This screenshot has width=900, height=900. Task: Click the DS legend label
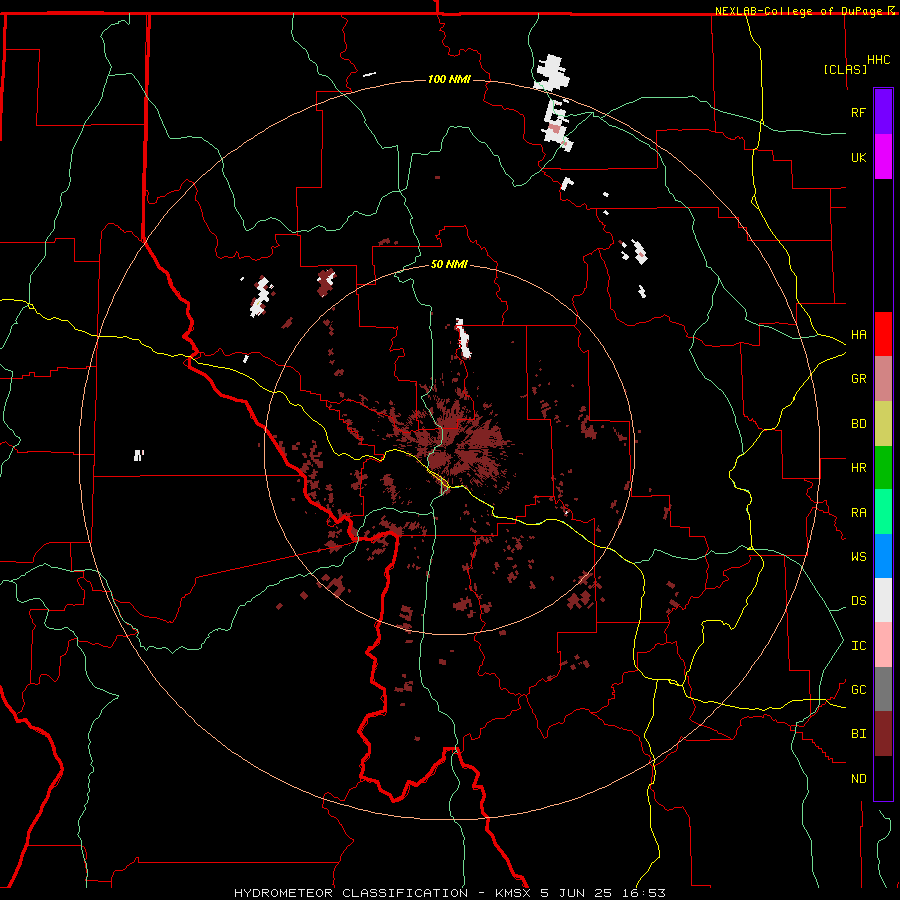(858, 601)
